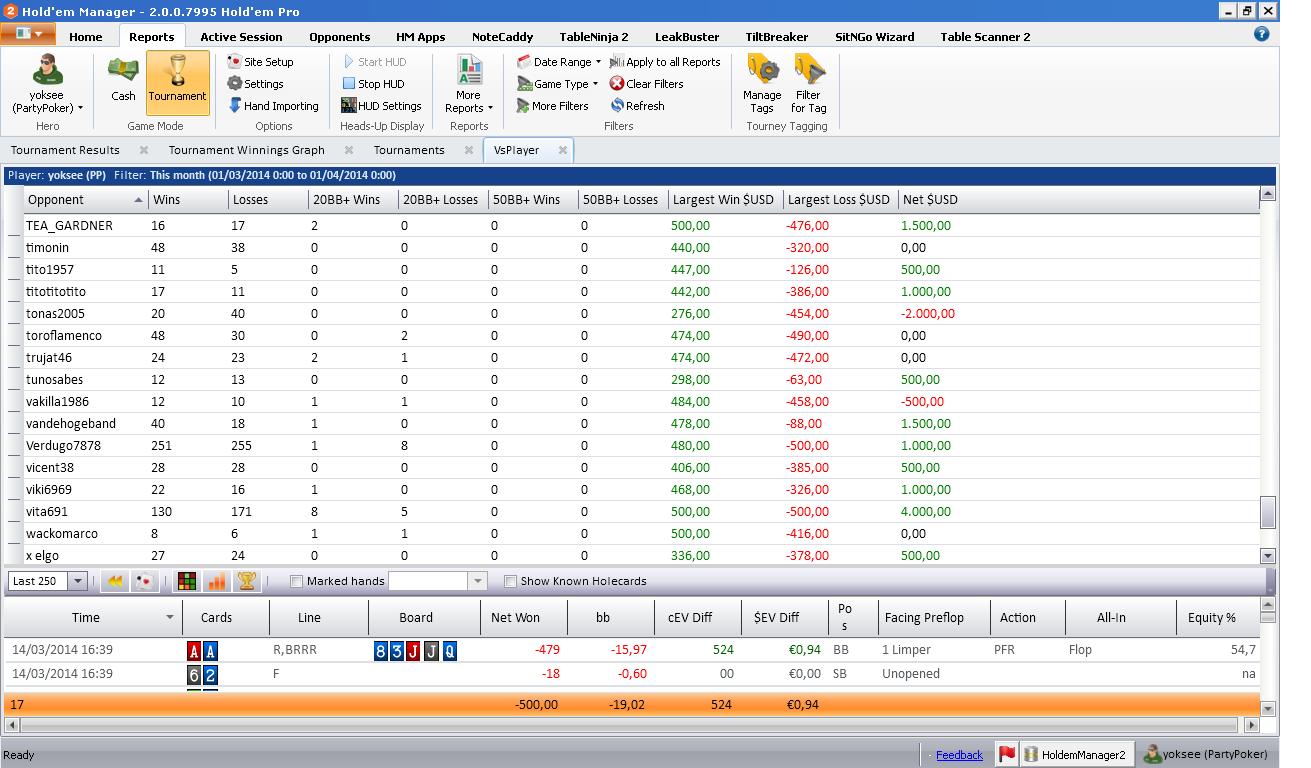Open the Tournament Winnings Graph report tab

point(247,150)
